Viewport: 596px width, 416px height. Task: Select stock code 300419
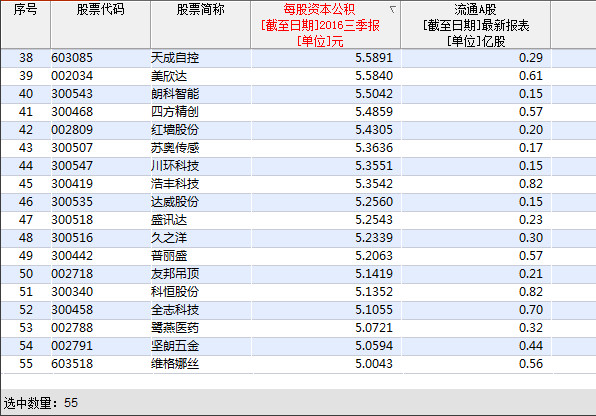click(x=72, y=184)
